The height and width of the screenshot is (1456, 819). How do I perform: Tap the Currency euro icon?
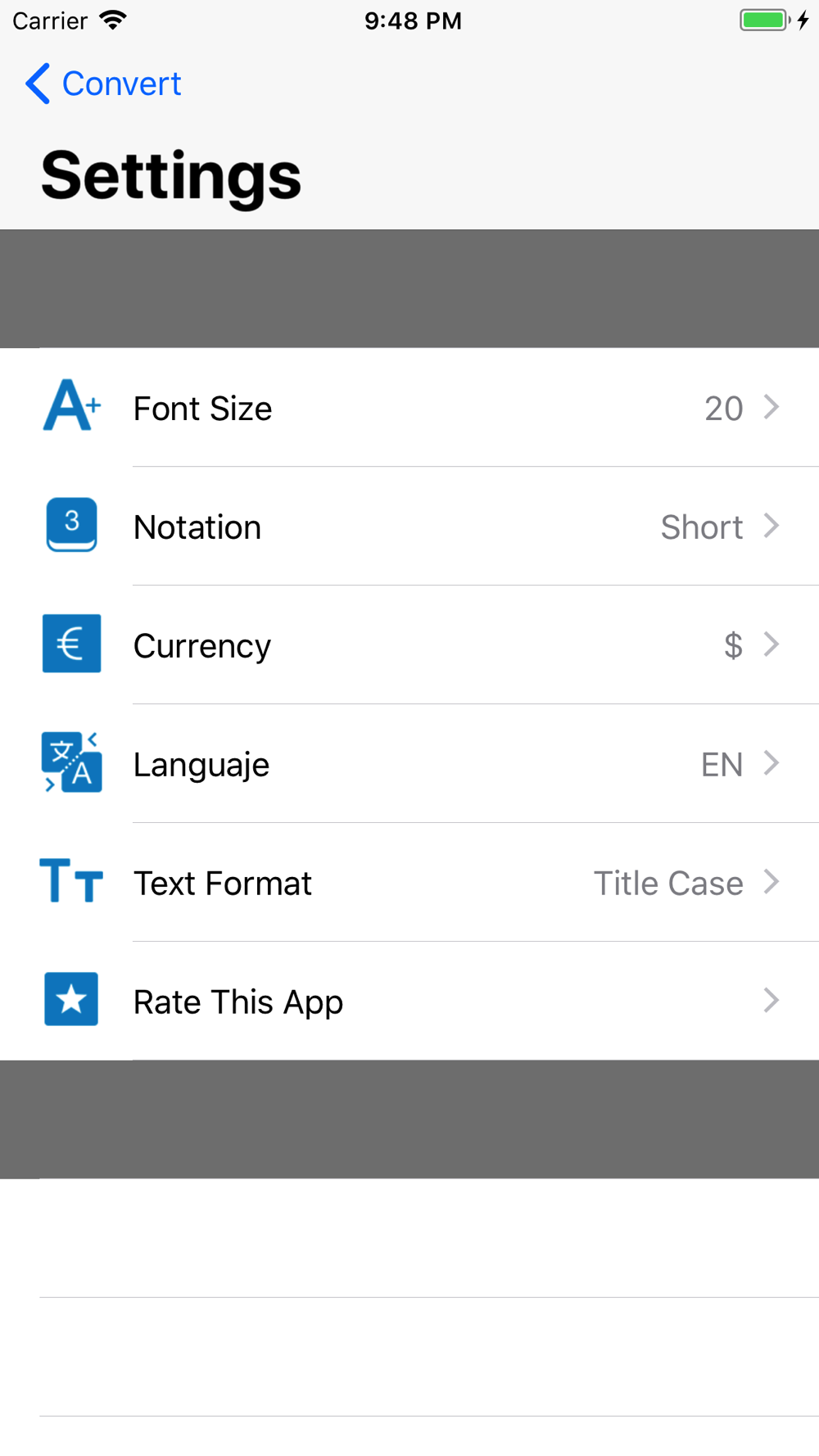click(72, 644)
